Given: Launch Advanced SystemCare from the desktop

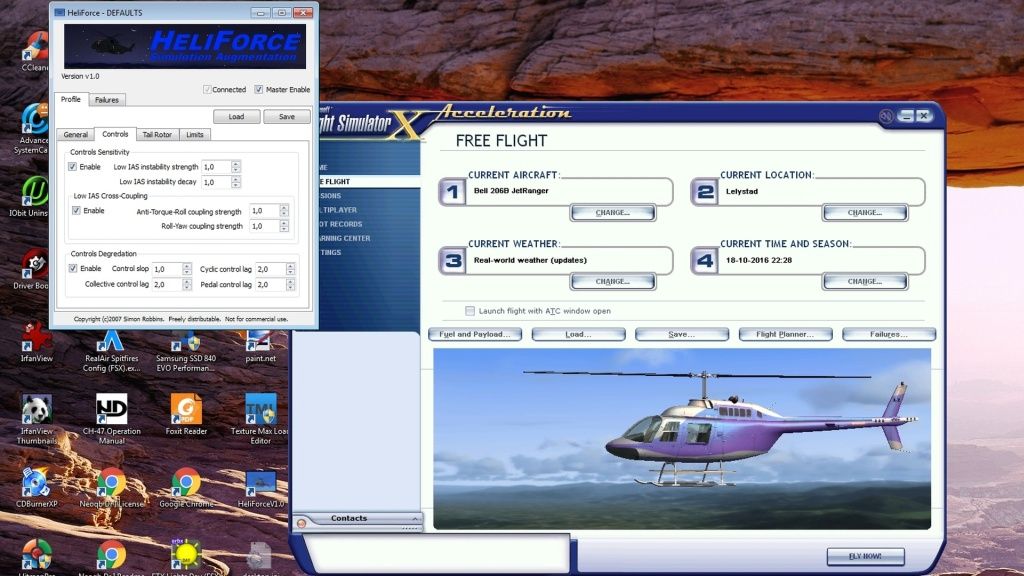Looking at the screenshot, I should [33, 128].
